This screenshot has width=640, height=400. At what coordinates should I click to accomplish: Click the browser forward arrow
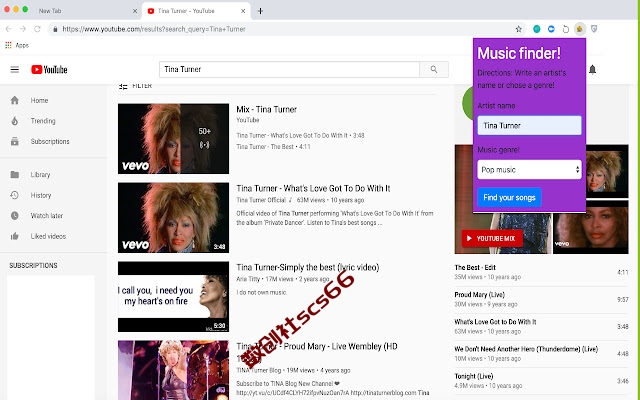[x=23, y=29]
